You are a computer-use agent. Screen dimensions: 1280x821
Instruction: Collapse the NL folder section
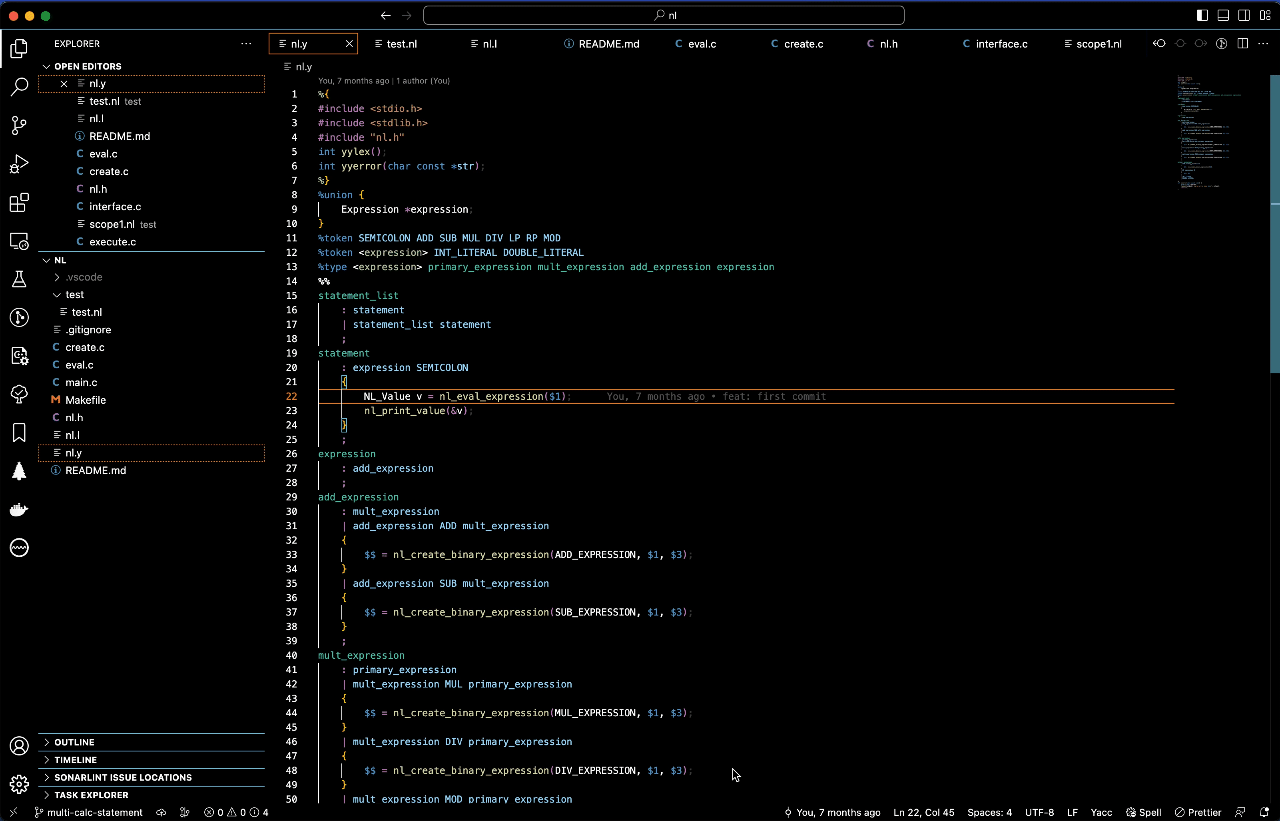coord(152,260)
